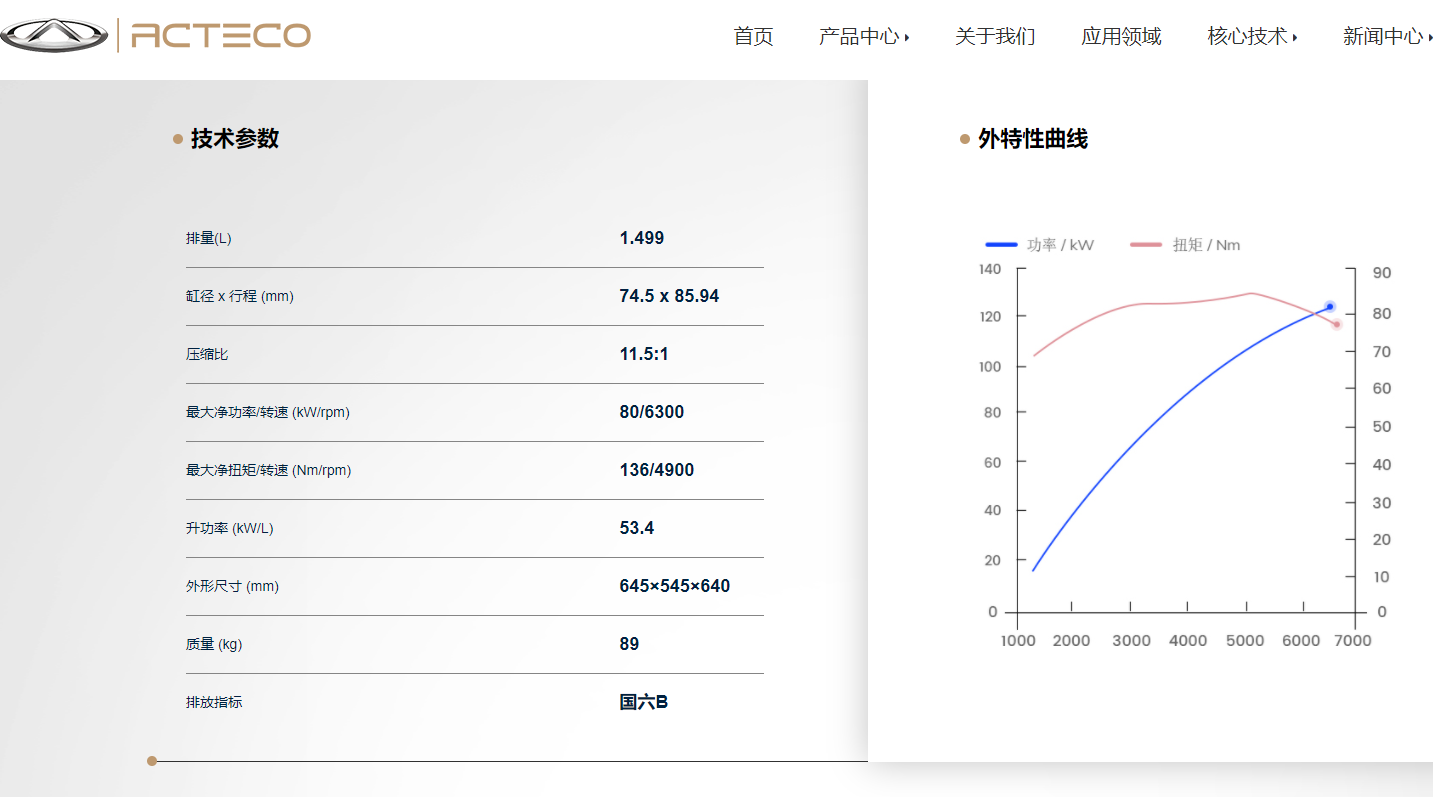
Task: Expand the 核心技术 dropdown arrow
Action: pos(1295,38)
